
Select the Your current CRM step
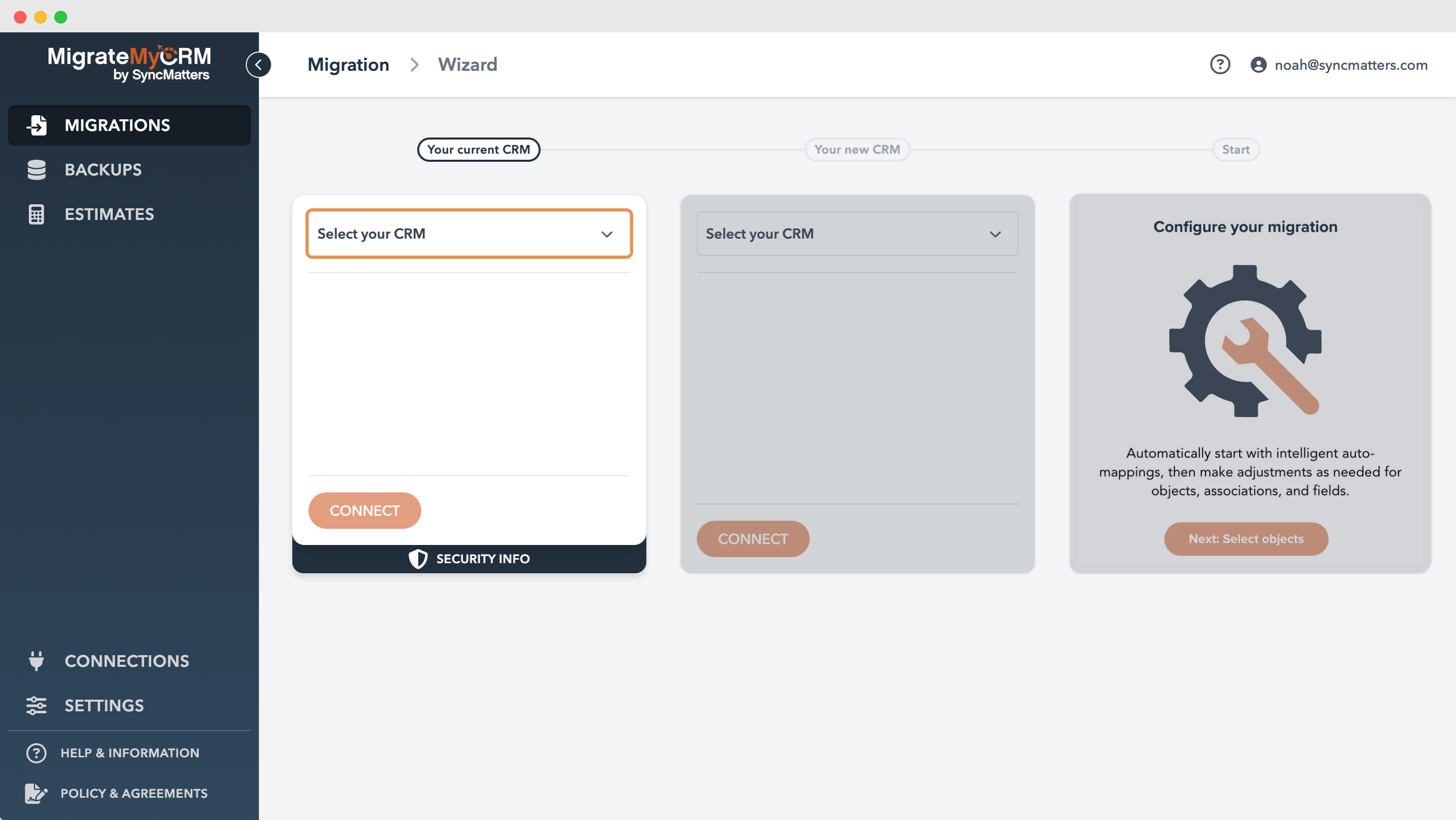coord(478,149)
